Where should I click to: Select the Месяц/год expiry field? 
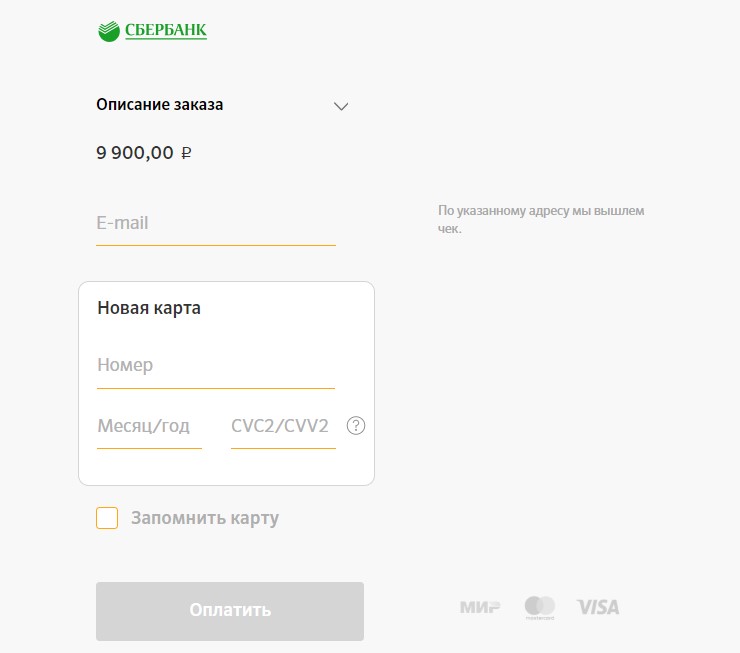[x=149, y=429]
